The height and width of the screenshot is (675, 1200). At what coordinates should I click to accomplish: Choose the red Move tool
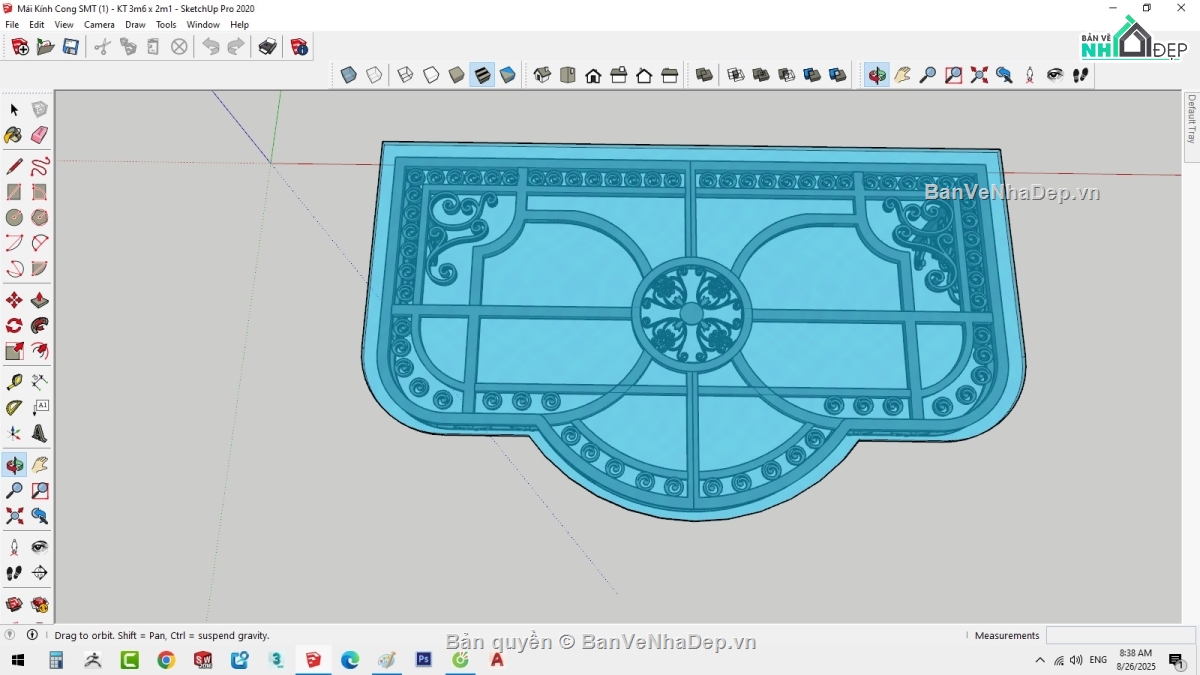pyautogui.click(x=14, y=300)
